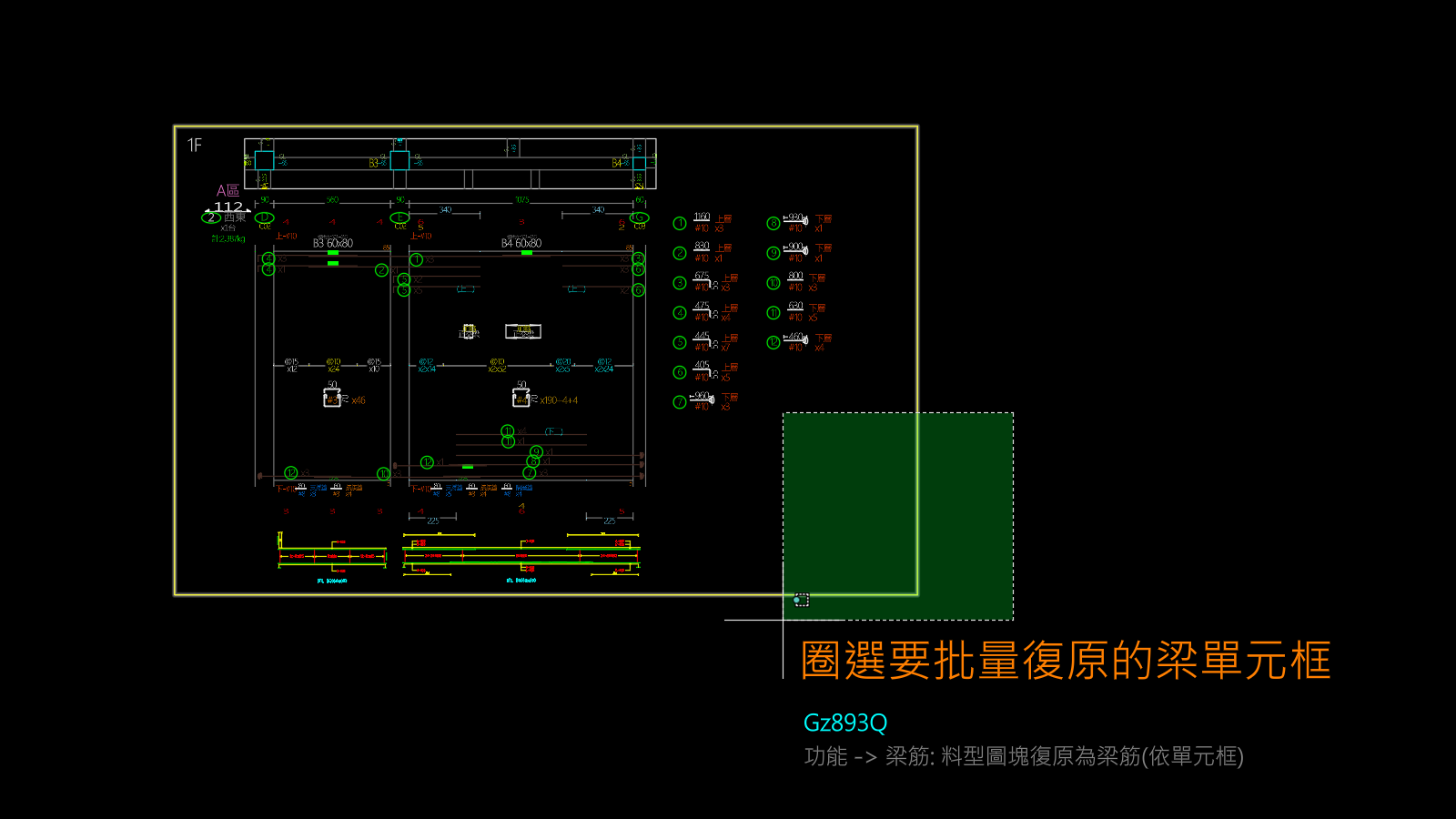Select the 功能 -> 梁筋 description line
Screen dimensions: 1456x819
[1024, 756]
